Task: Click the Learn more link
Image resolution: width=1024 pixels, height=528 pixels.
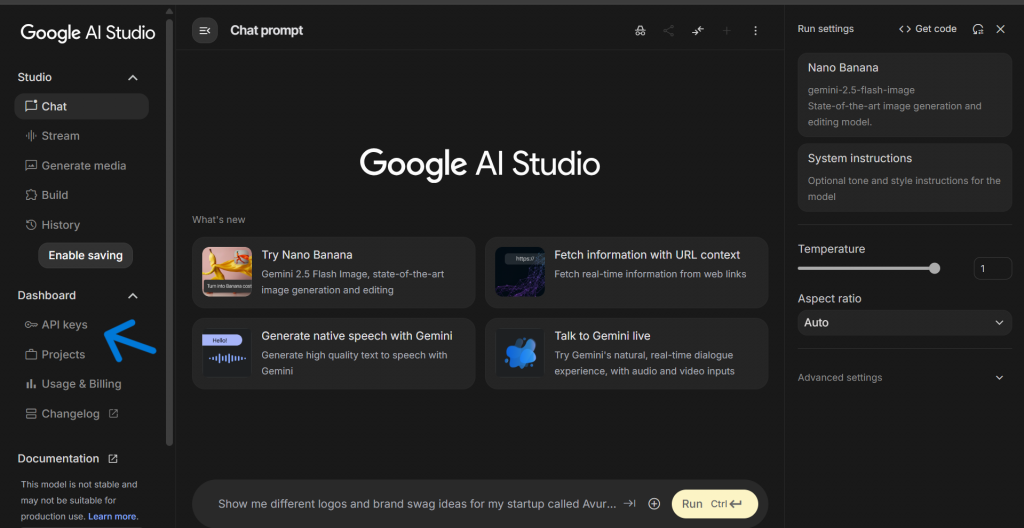Action: coord(112,516)
